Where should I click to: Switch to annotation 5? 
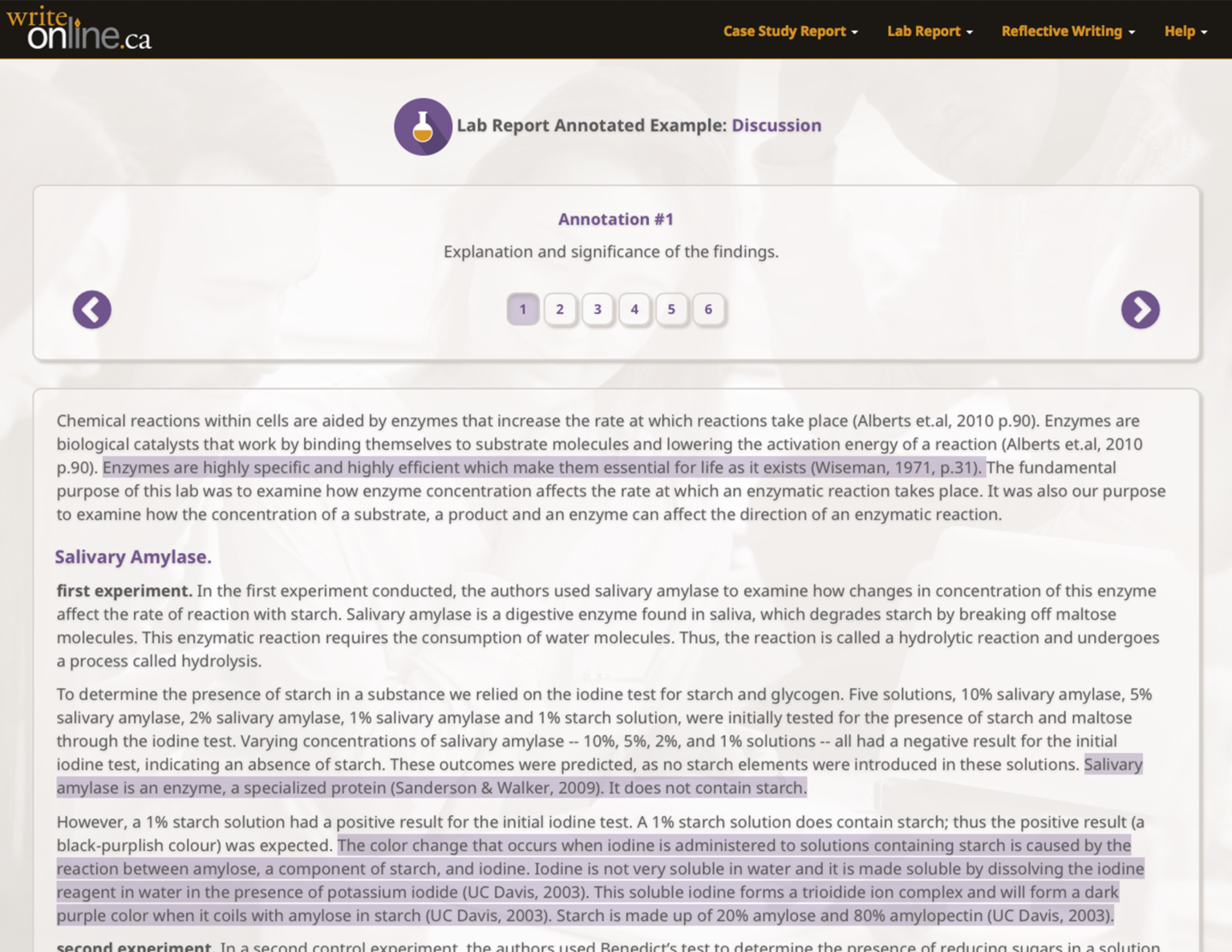click(671, 310)
